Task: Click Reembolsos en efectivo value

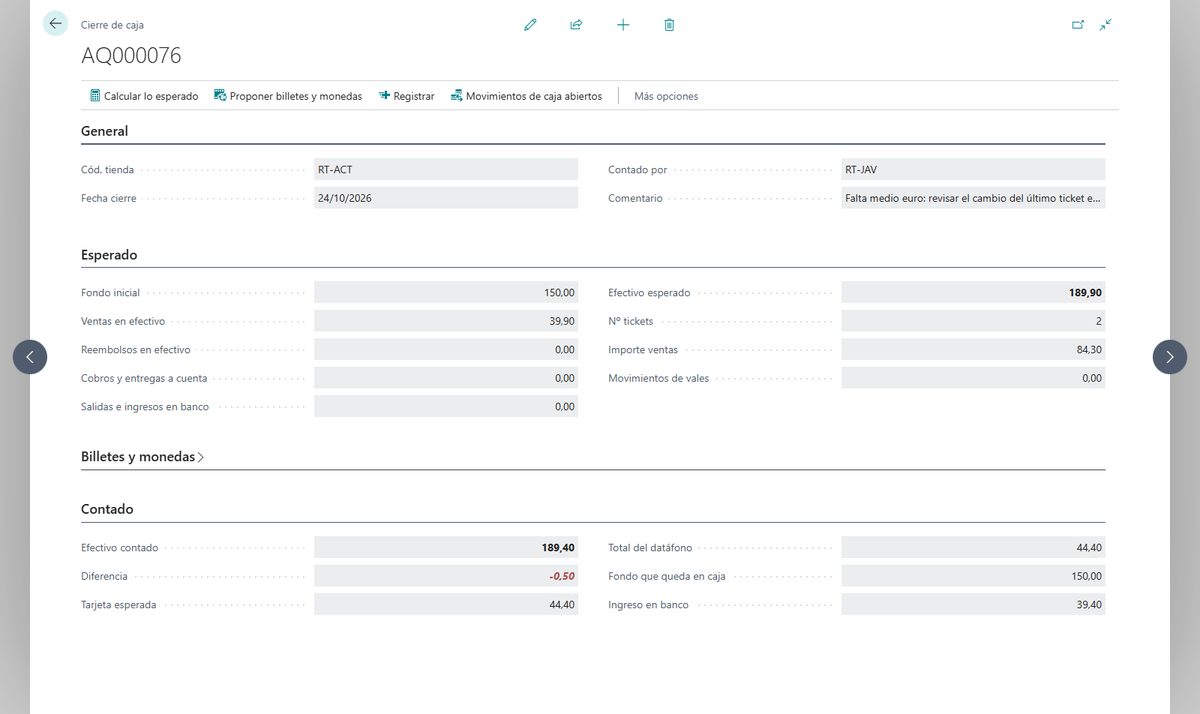Action: (446, 350)
